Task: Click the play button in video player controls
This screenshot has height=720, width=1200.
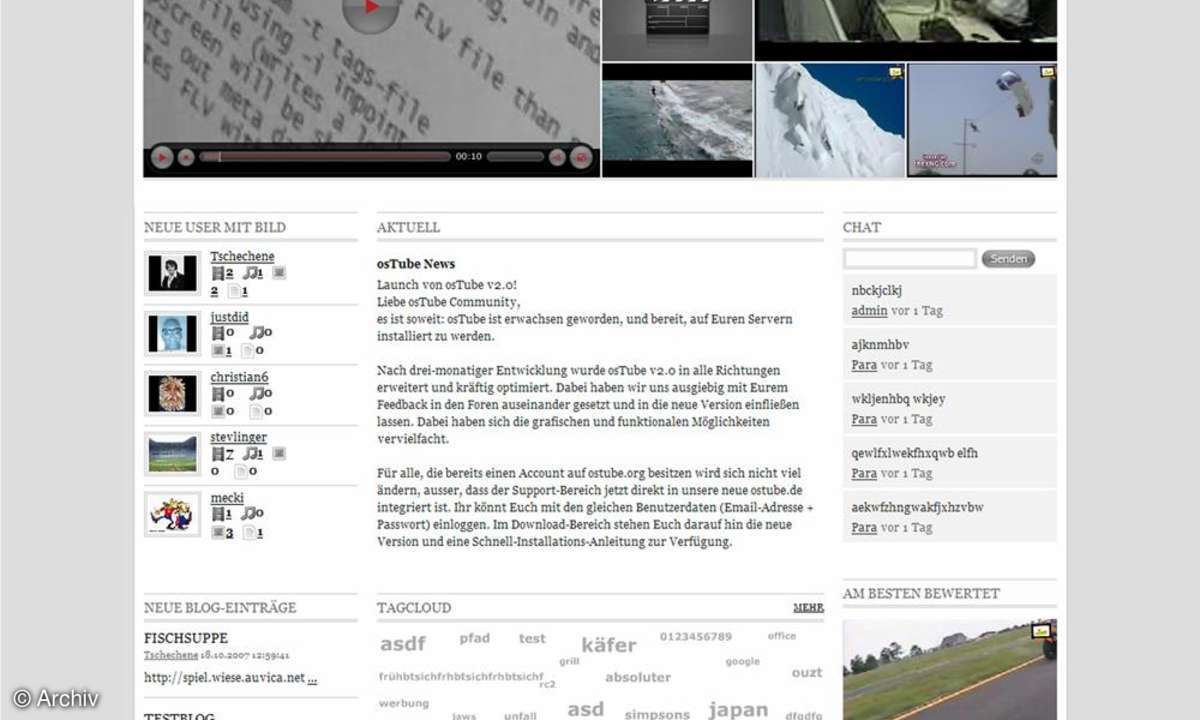Action: (162, 157)
